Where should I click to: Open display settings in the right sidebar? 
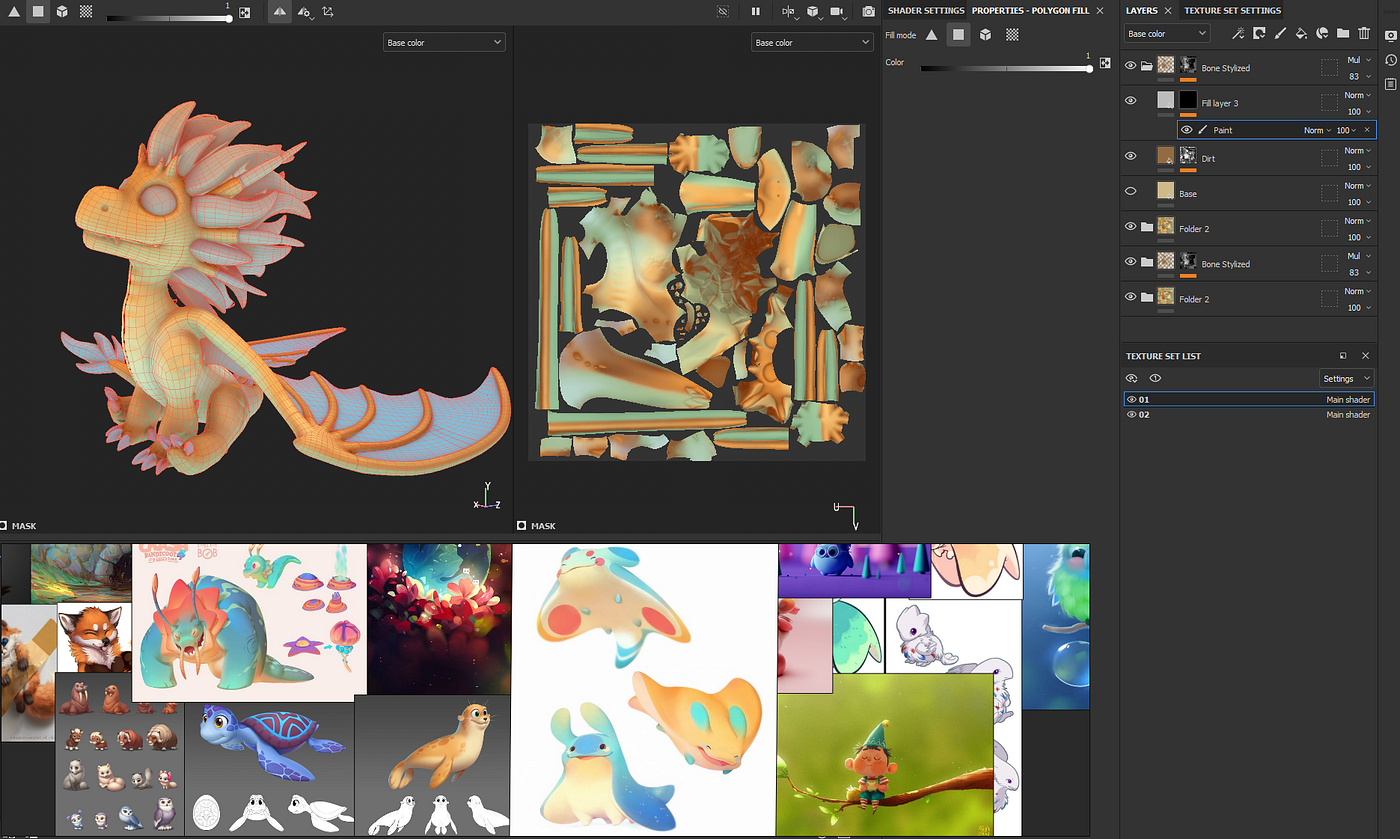(x=1390, y=35)
